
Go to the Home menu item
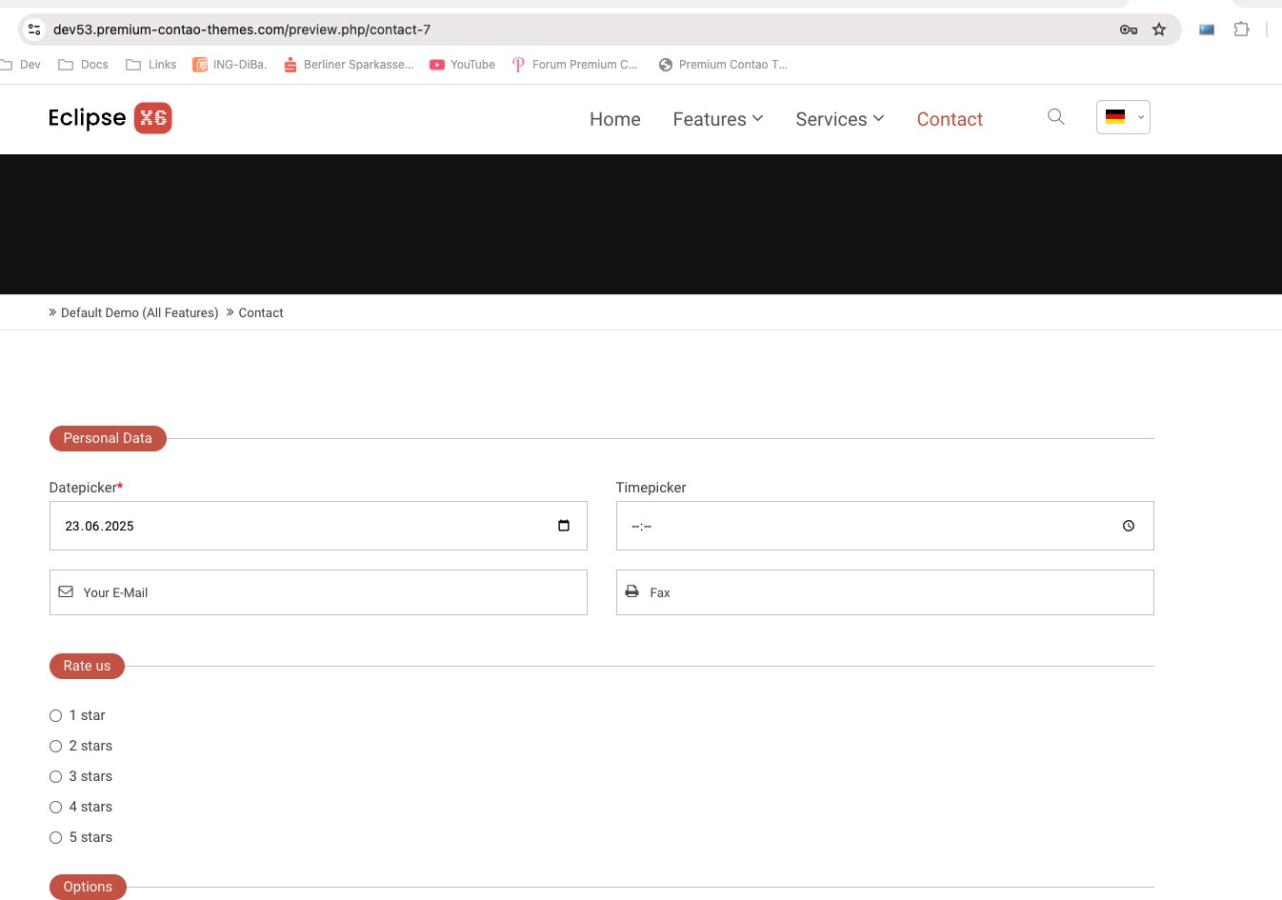[x=614, y=119]
